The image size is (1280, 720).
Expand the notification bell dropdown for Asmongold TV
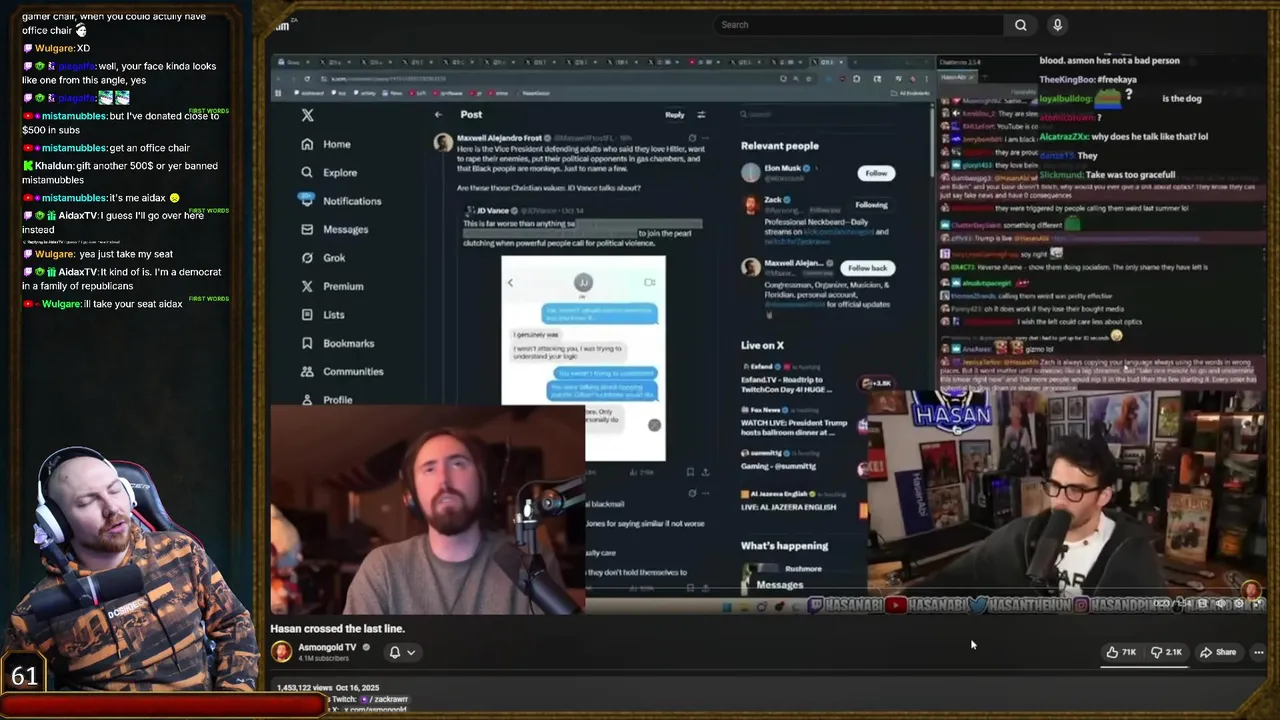[401, 652]
